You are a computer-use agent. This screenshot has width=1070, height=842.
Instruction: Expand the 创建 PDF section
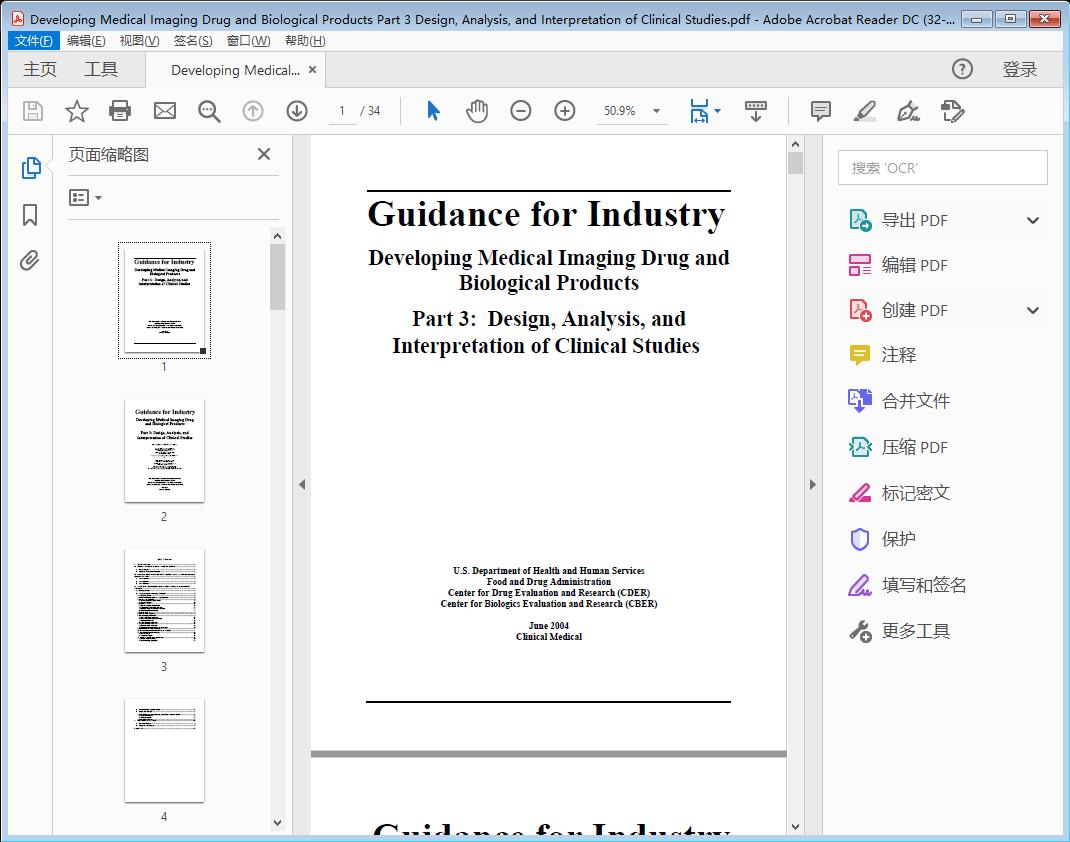[x=1032, y=310]
